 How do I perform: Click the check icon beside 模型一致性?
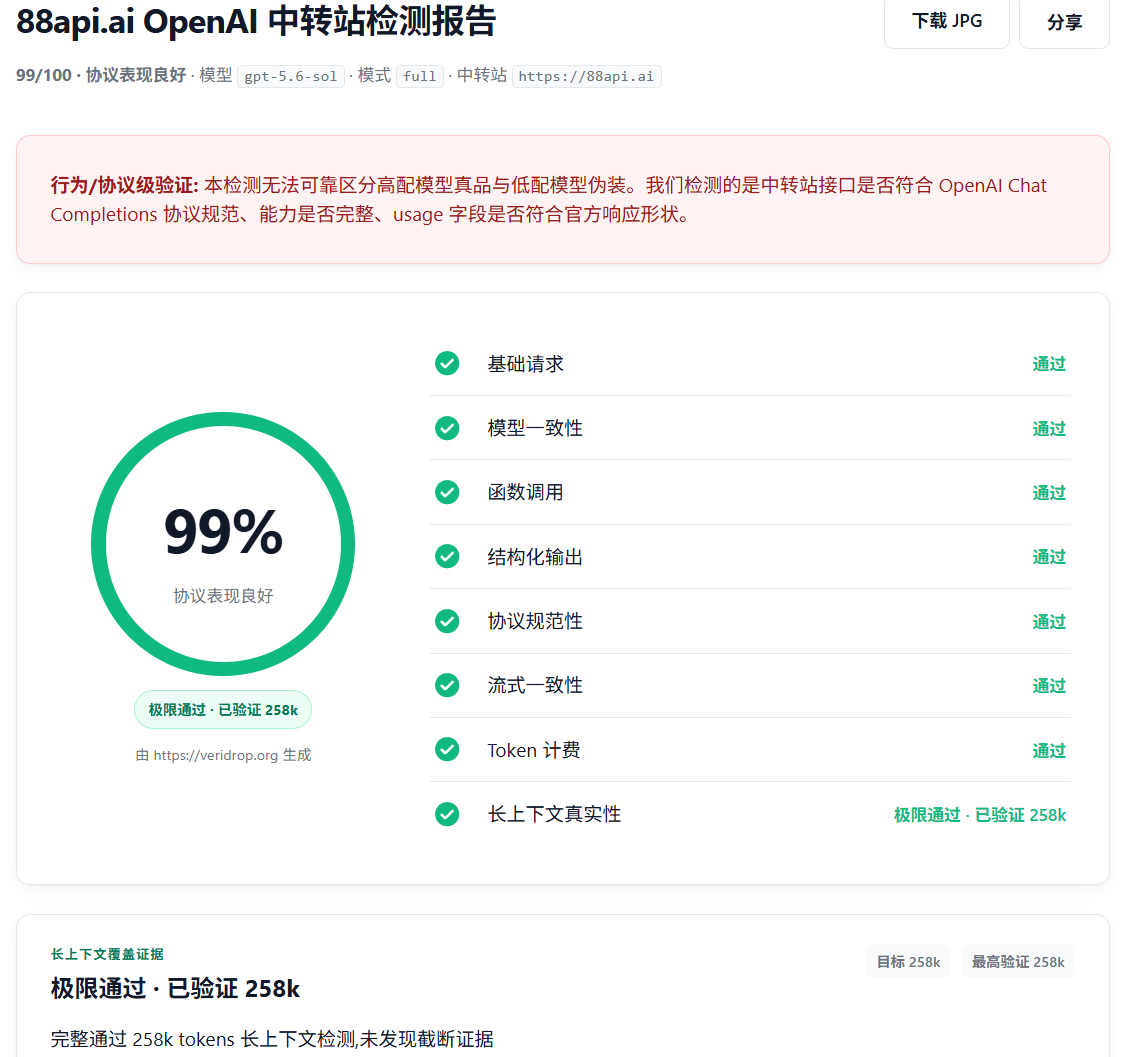[x=447, y=428]
